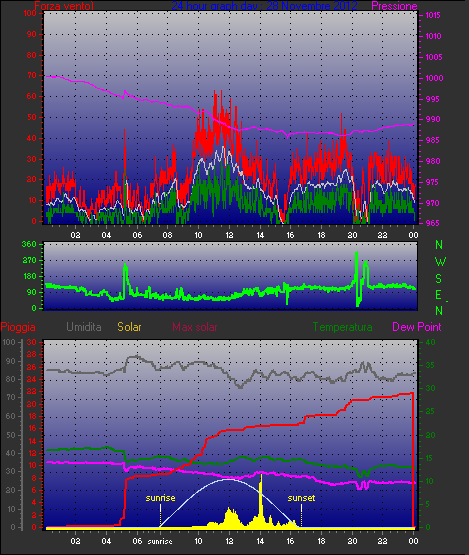Click the 'S' compass direction letter
This screenshot has width=469, height=555.
[439, 279]
